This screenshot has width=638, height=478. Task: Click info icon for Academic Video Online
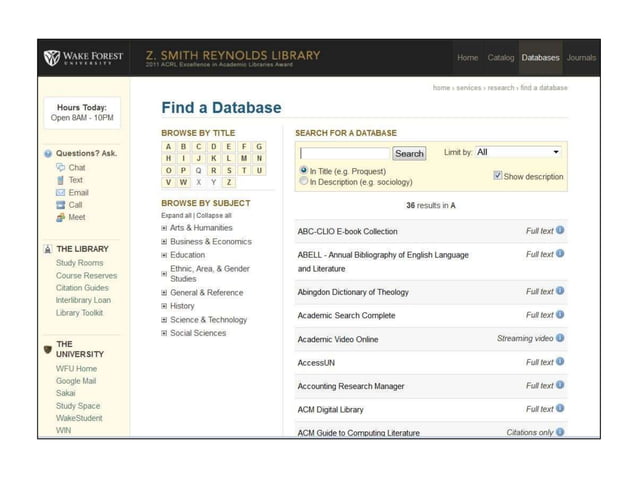coord(560,338)
